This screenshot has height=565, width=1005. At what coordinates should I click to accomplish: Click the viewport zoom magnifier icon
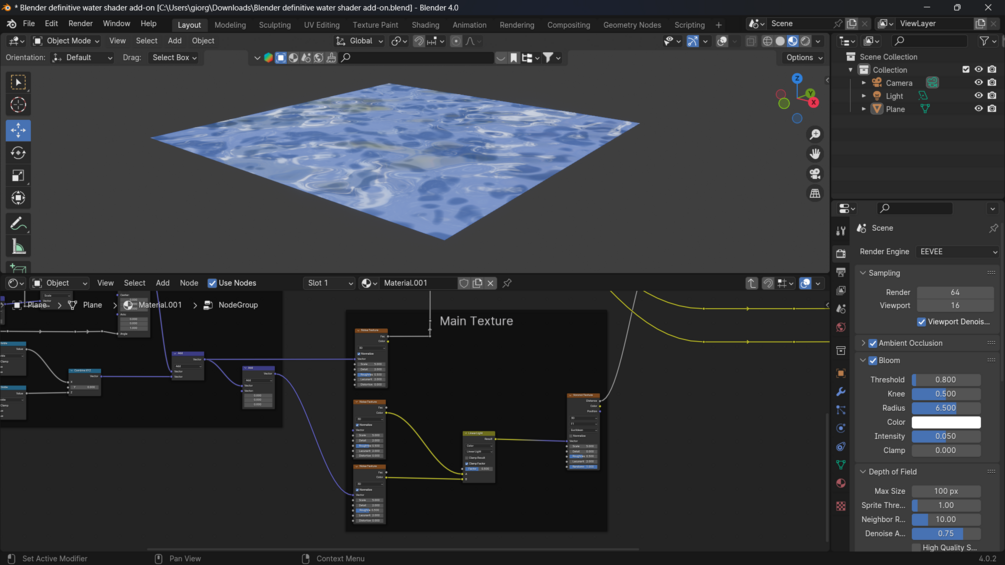coord(815,134)
